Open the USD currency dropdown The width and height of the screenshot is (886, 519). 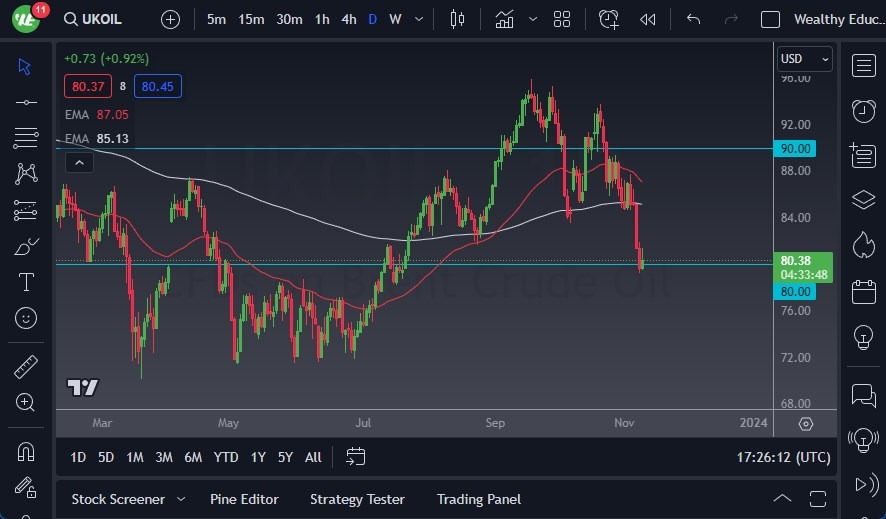805,59
